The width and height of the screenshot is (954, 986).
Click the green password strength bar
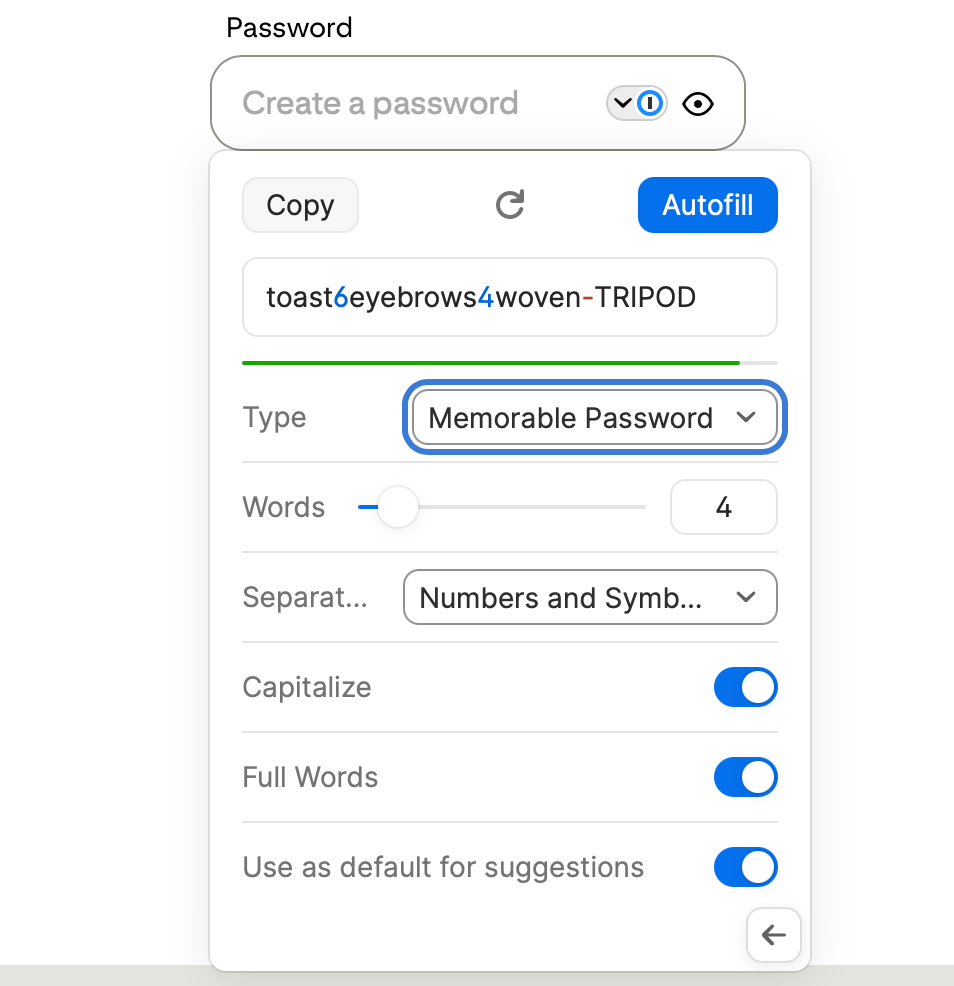point(490,362)
